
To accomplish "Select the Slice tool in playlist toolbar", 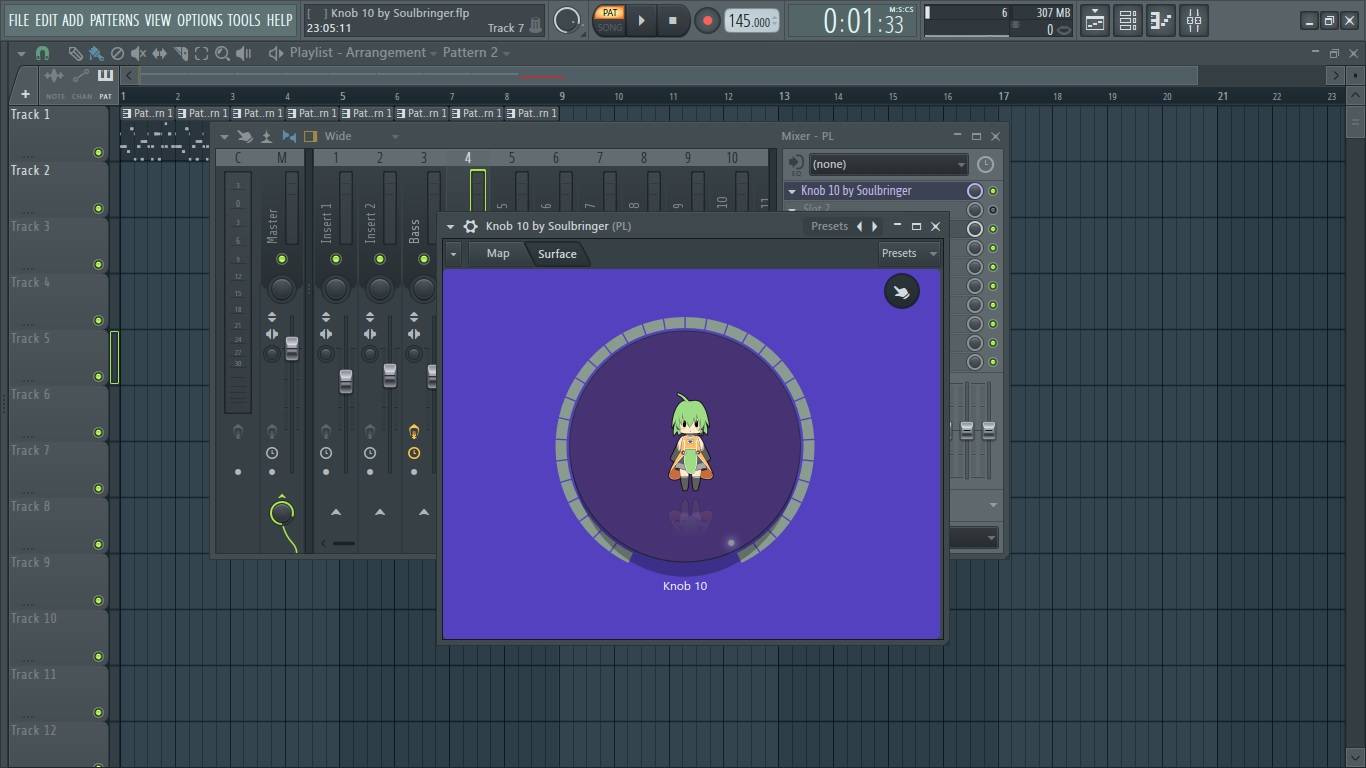I will click(x=181, y=53).
